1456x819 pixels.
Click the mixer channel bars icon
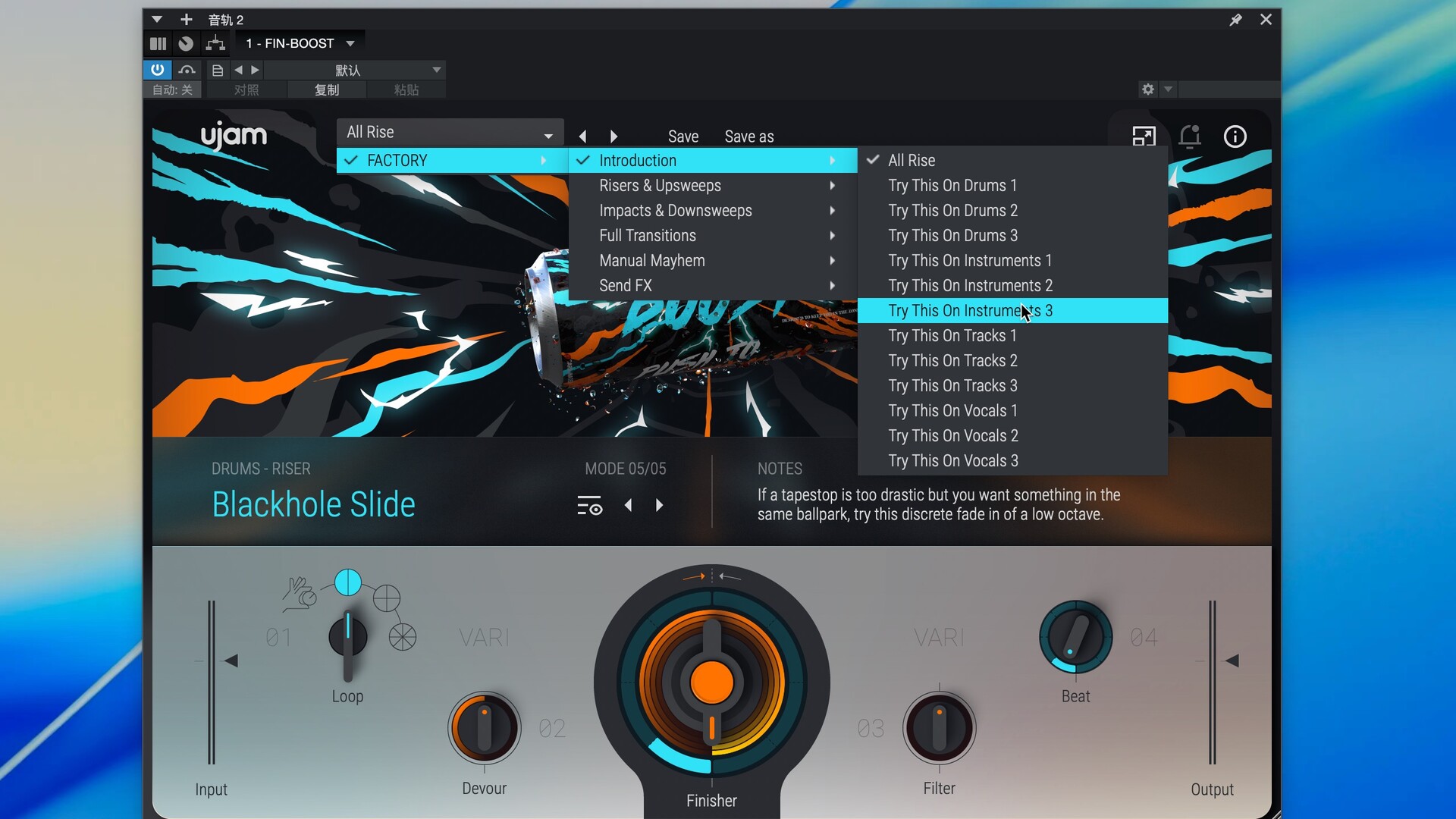[158, 43]
